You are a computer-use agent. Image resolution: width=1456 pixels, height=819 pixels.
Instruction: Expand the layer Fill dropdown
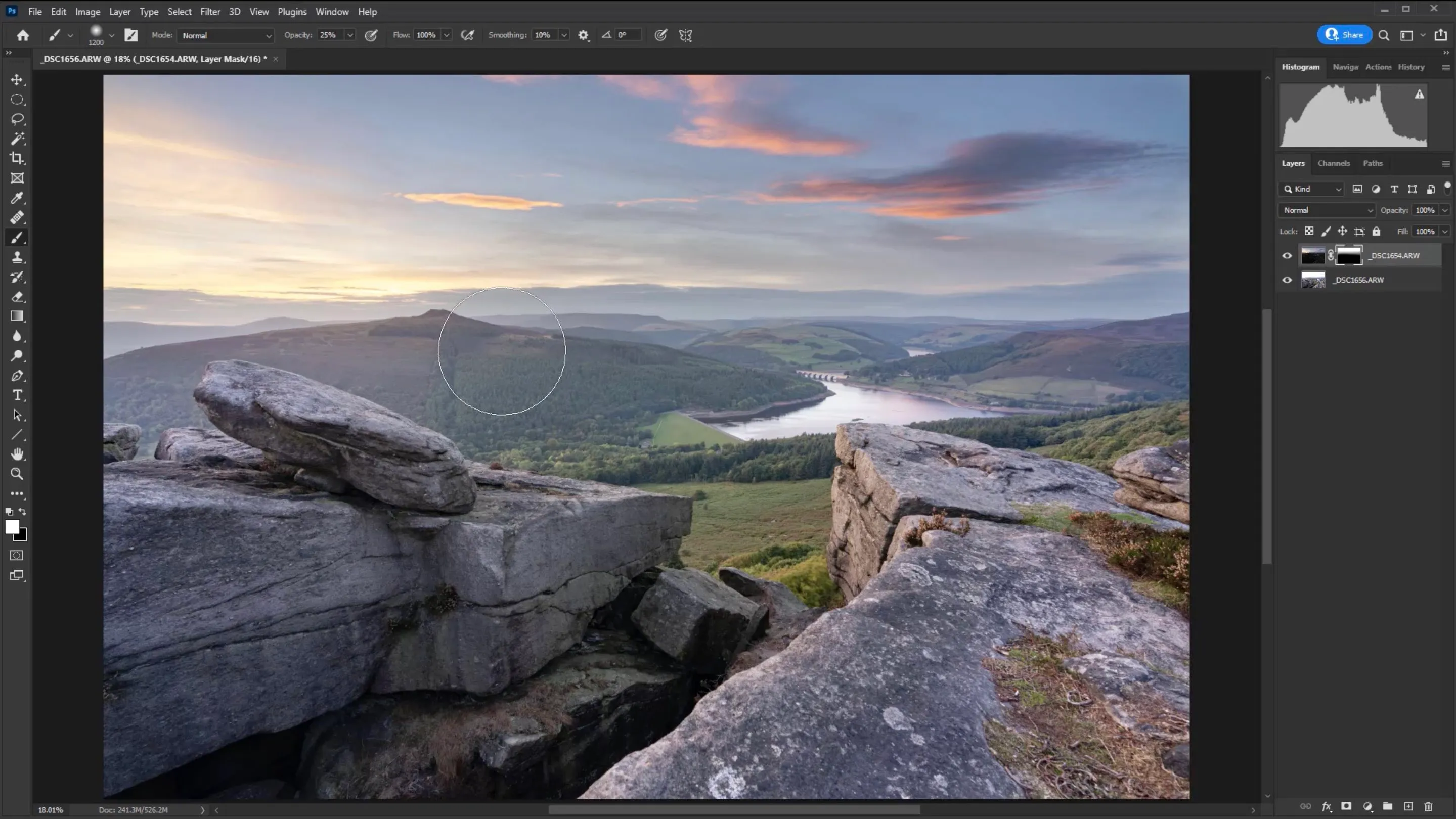tap(1445, 232)
